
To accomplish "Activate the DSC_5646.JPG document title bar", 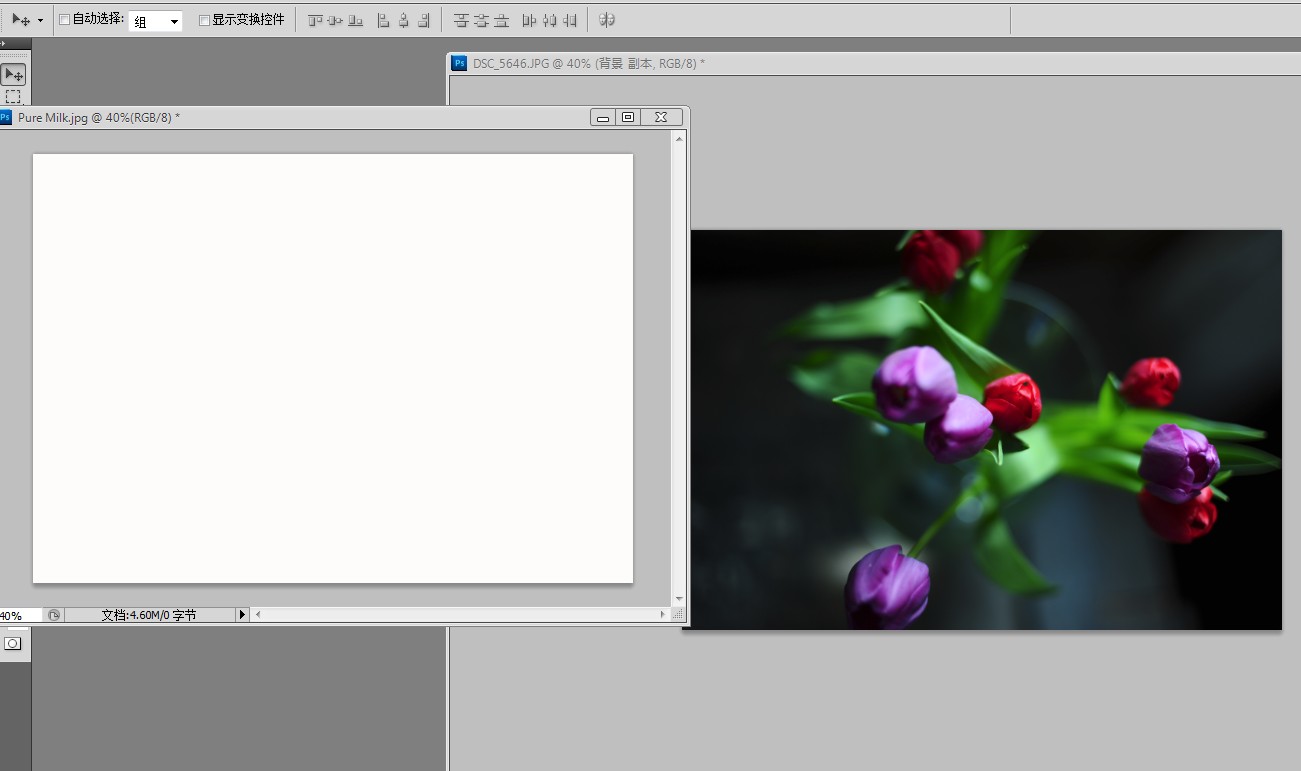I will pos(875,63).
